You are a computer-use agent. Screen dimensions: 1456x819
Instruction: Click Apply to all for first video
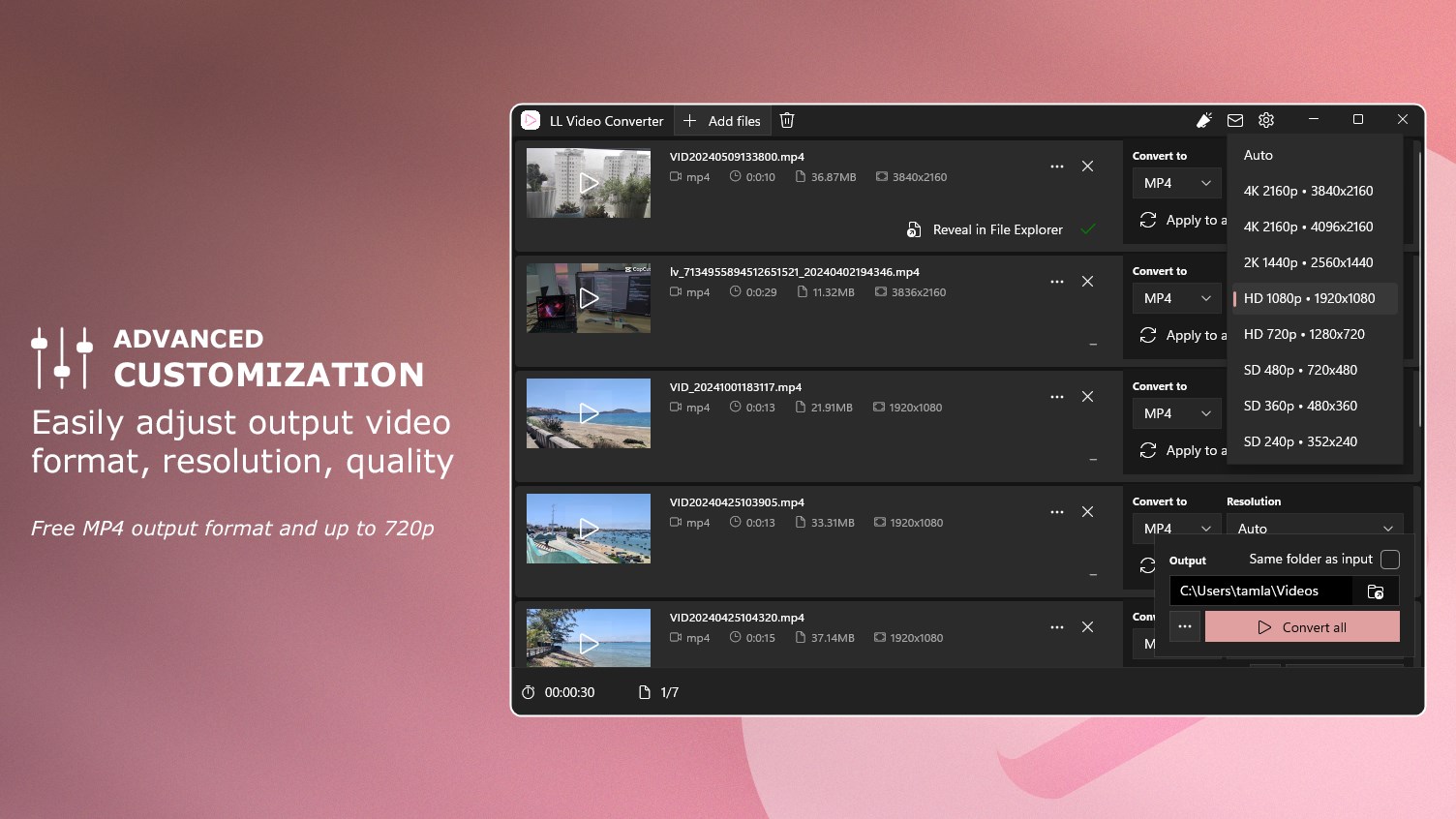coord(1183,221)
